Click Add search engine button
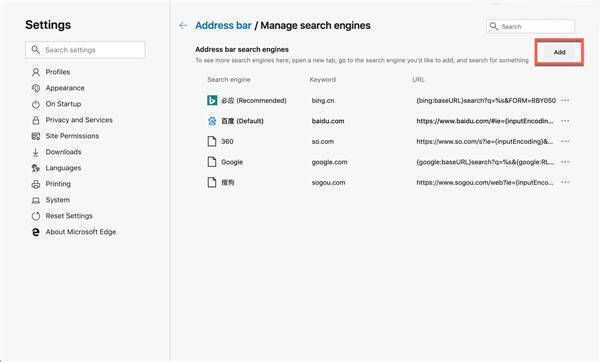 point(559,52)
